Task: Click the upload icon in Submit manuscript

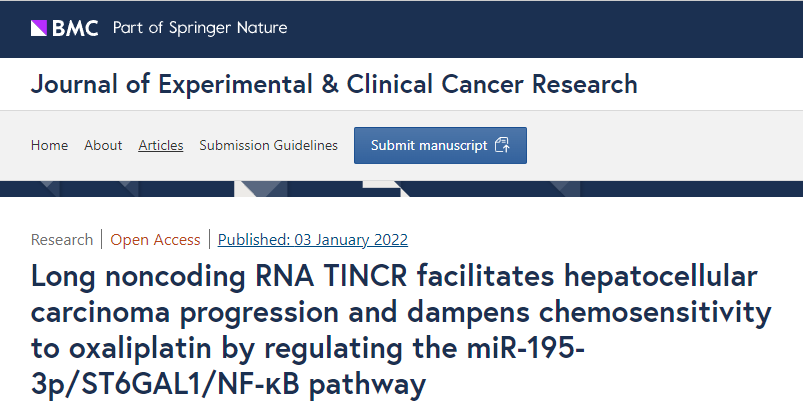Action: tap(502, 145)
